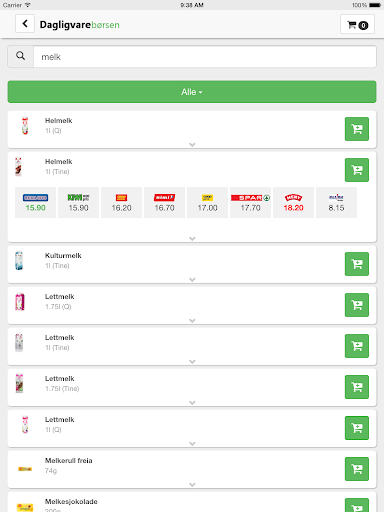384x512 pixels.
Task: Expand price details for Helmelk 1l (Q)
Action: [192, 145]
